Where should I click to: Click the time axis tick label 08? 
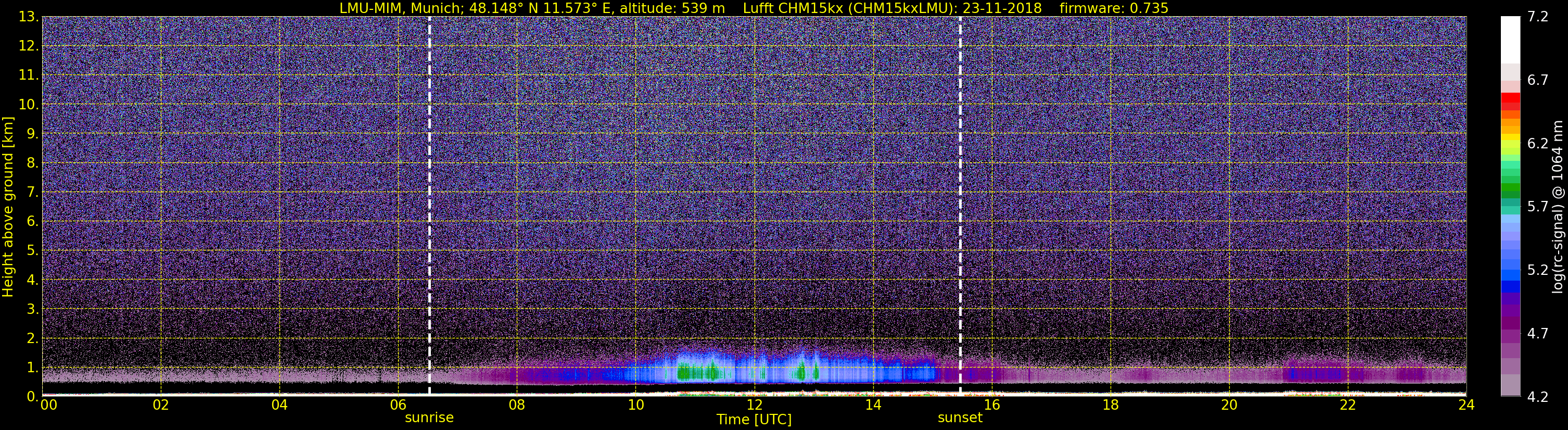517,406
